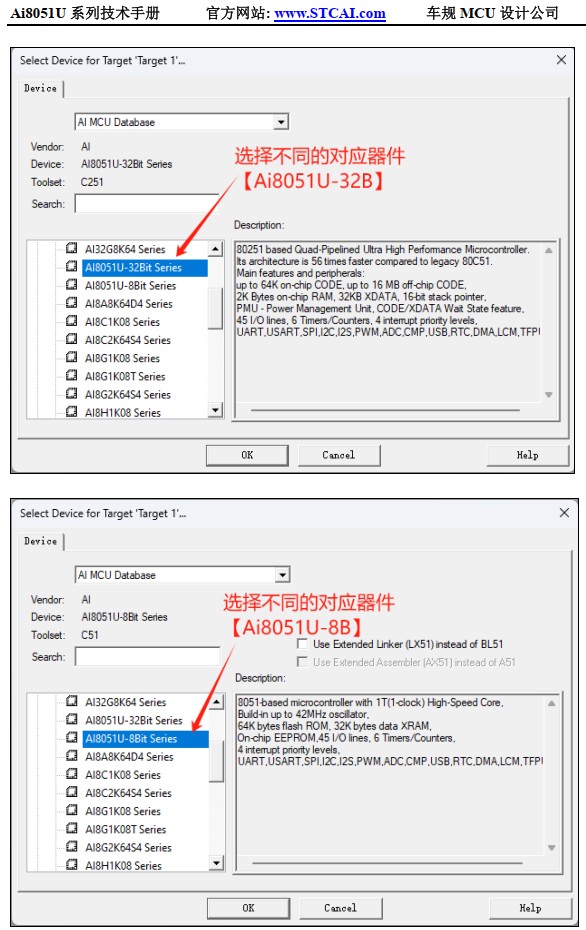Select AI8H1K08 Series in upper dialog
The image size is (586, 930).
[x=123, y=413]
